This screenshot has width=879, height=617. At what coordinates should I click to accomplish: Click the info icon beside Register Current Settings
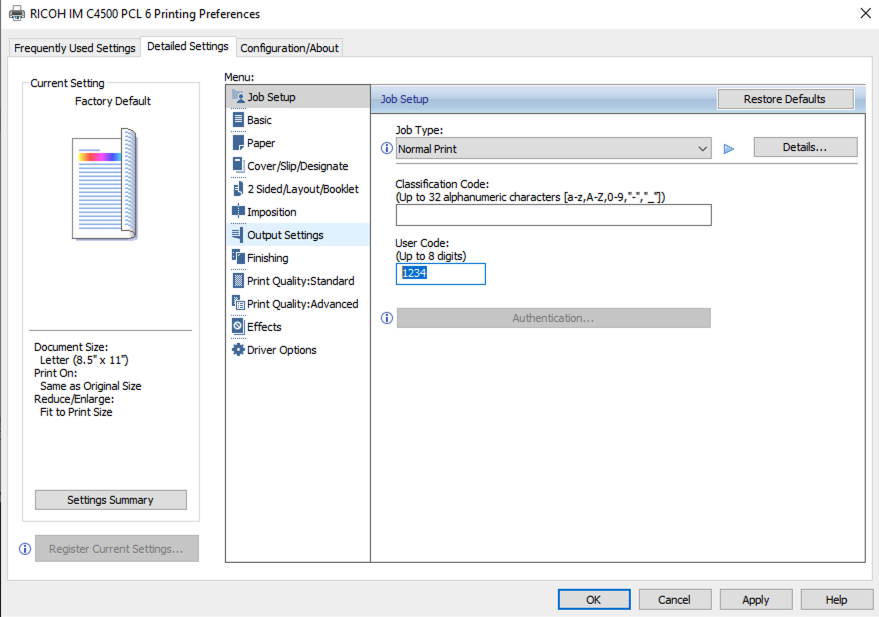pyautogui.click(x=25, y=549)
